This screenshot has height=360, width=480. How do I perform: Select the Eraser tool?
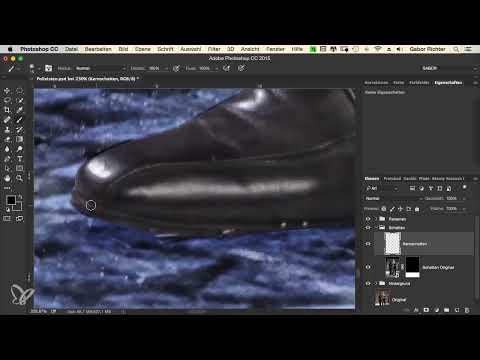click(7, 139)
